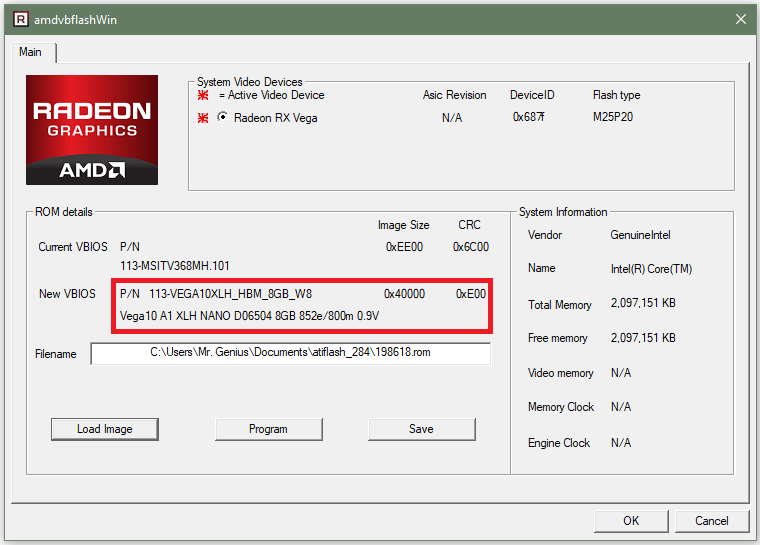Click the current VBIOS part number 113-MSITV368MH.101

tap(175, 266)
